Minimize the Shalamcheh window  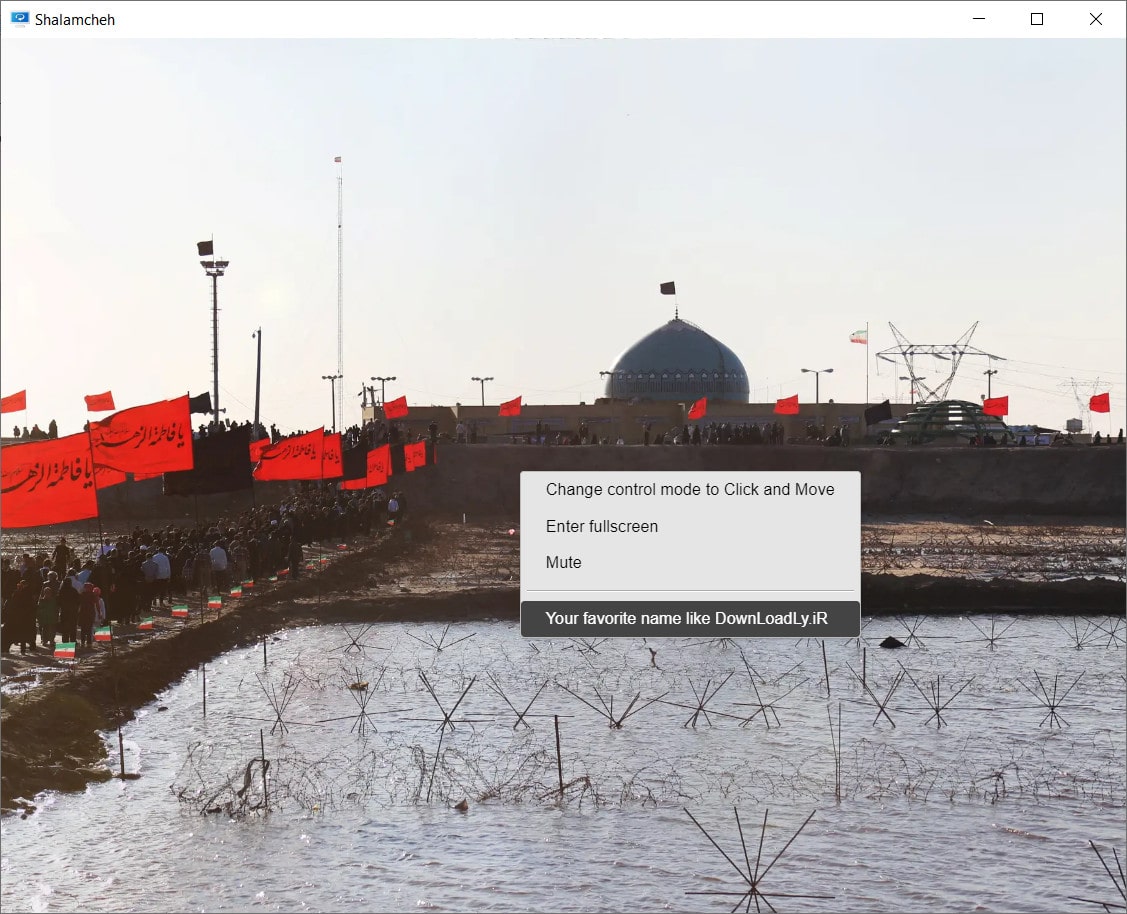tap(979, 19)
